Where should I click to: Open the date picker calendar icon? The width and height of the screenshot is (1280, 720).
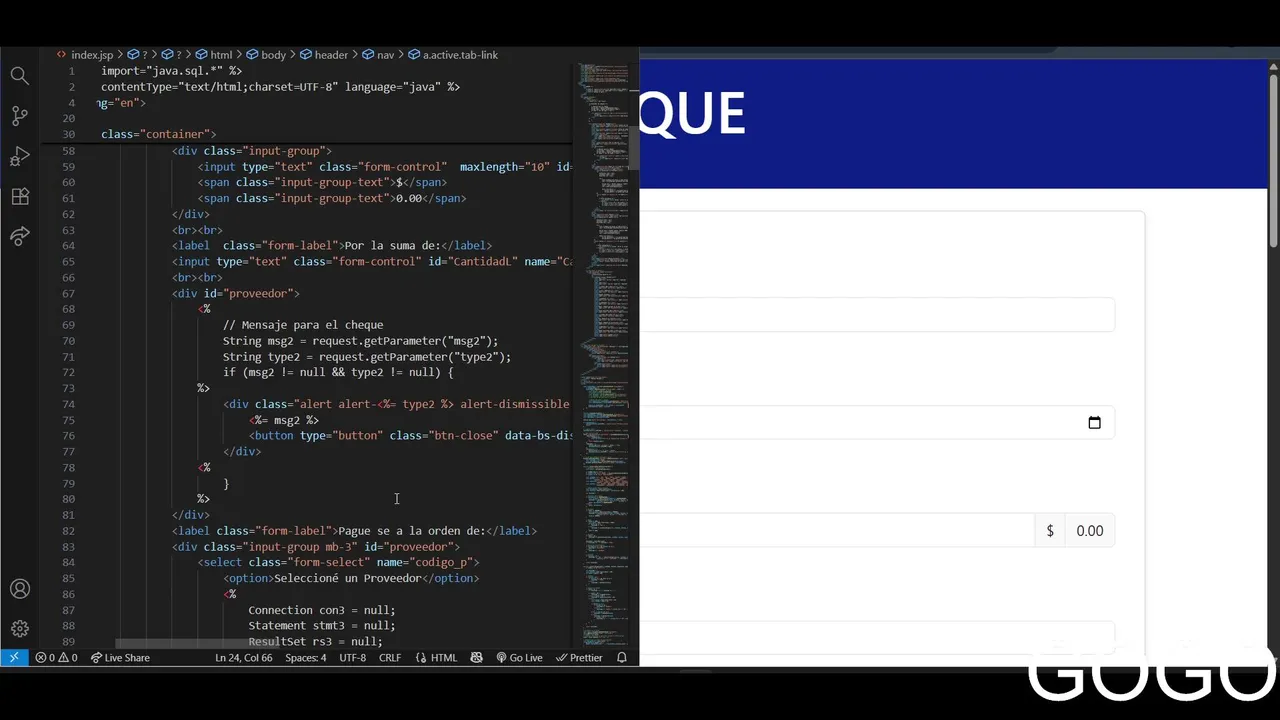point(1094,423)
